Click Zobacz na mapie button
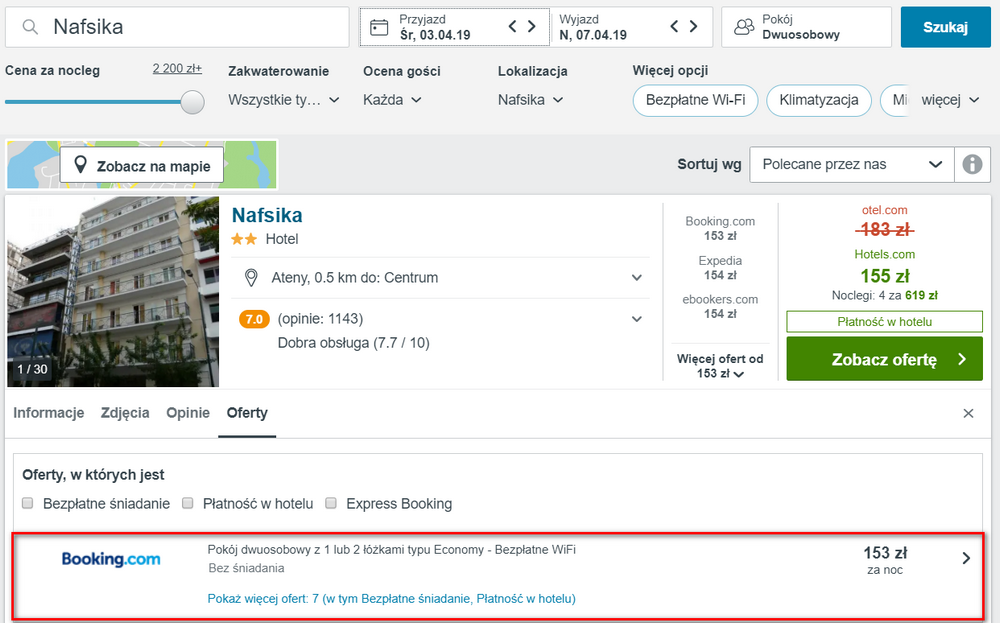This screenshot has height=623, width=1000. (142, 166)
